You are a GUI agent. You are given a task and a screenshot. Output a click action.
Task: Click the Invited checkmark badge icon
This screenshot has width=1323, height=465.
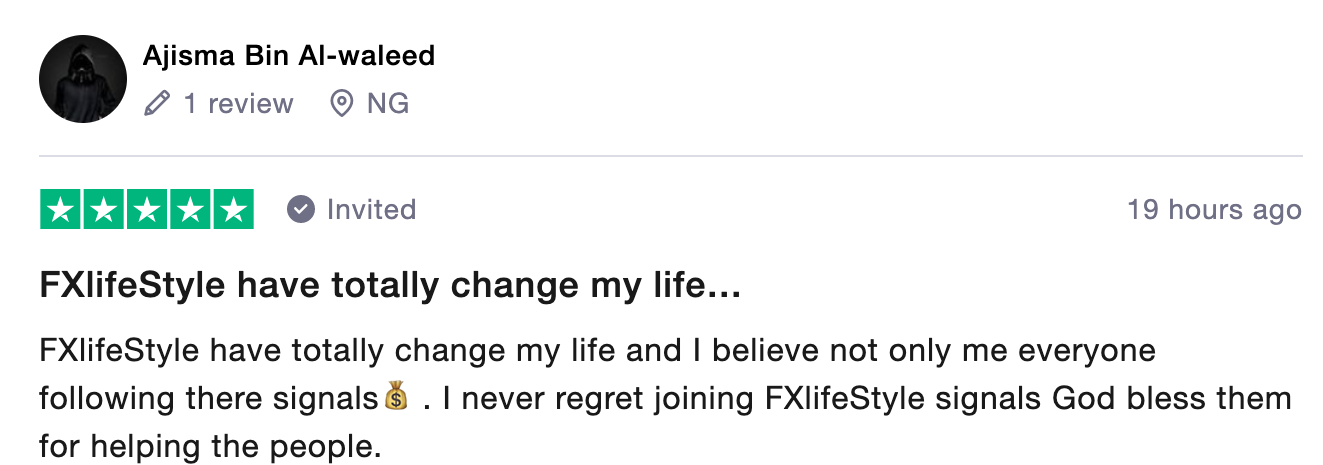300,209
